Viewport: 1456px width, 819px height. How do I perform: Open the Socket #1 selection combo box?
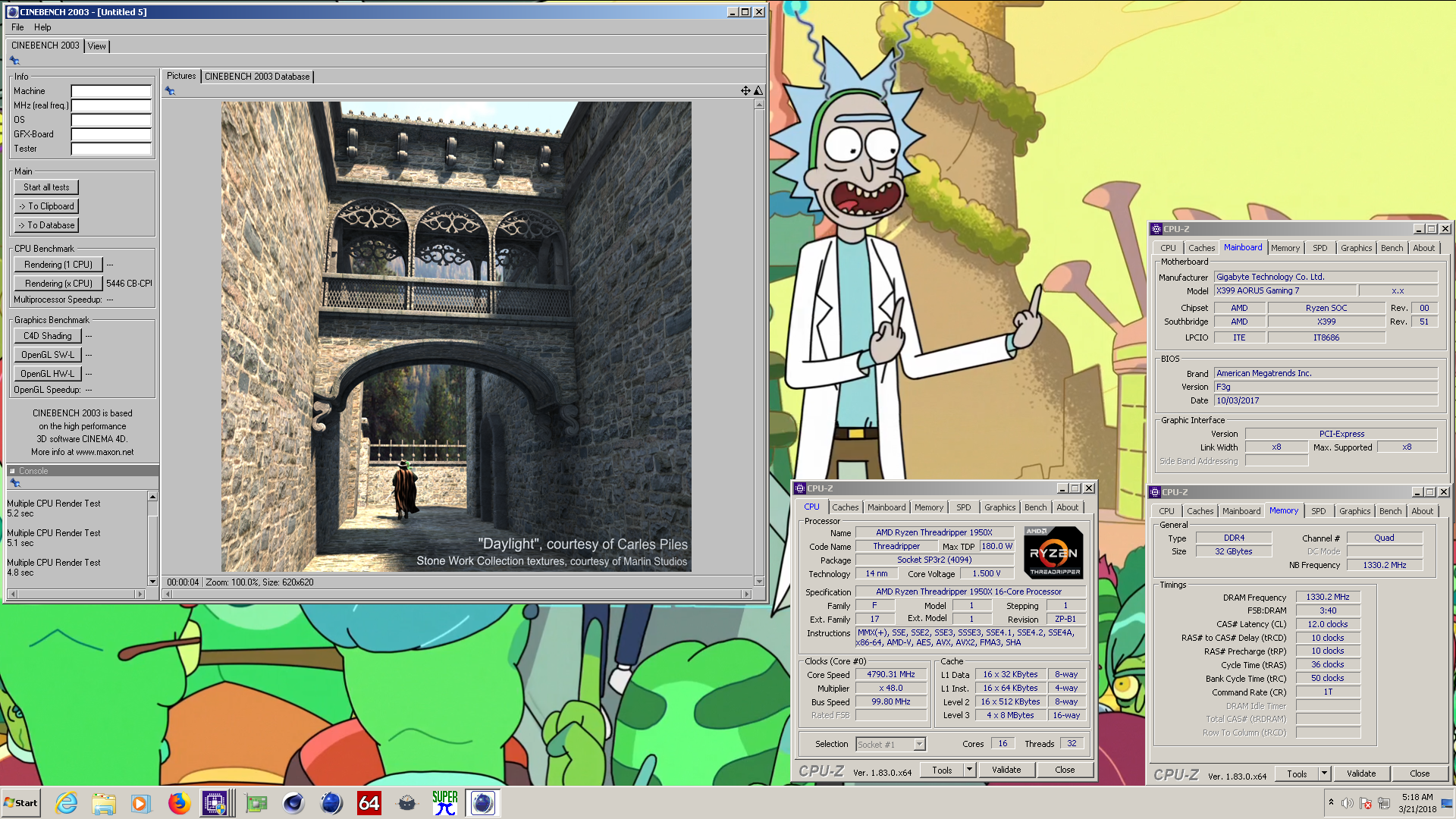(x=890, y=745)
